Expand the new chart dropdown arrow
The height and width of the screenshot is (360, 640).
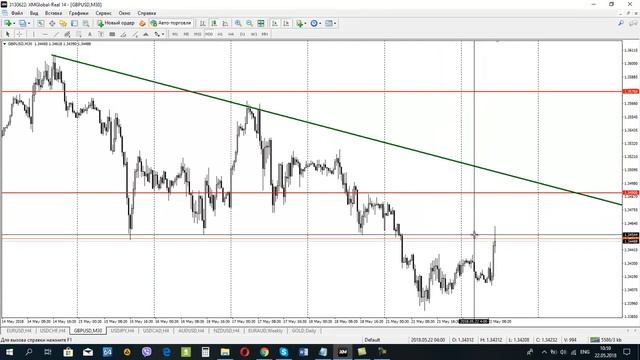pos(14,24)
